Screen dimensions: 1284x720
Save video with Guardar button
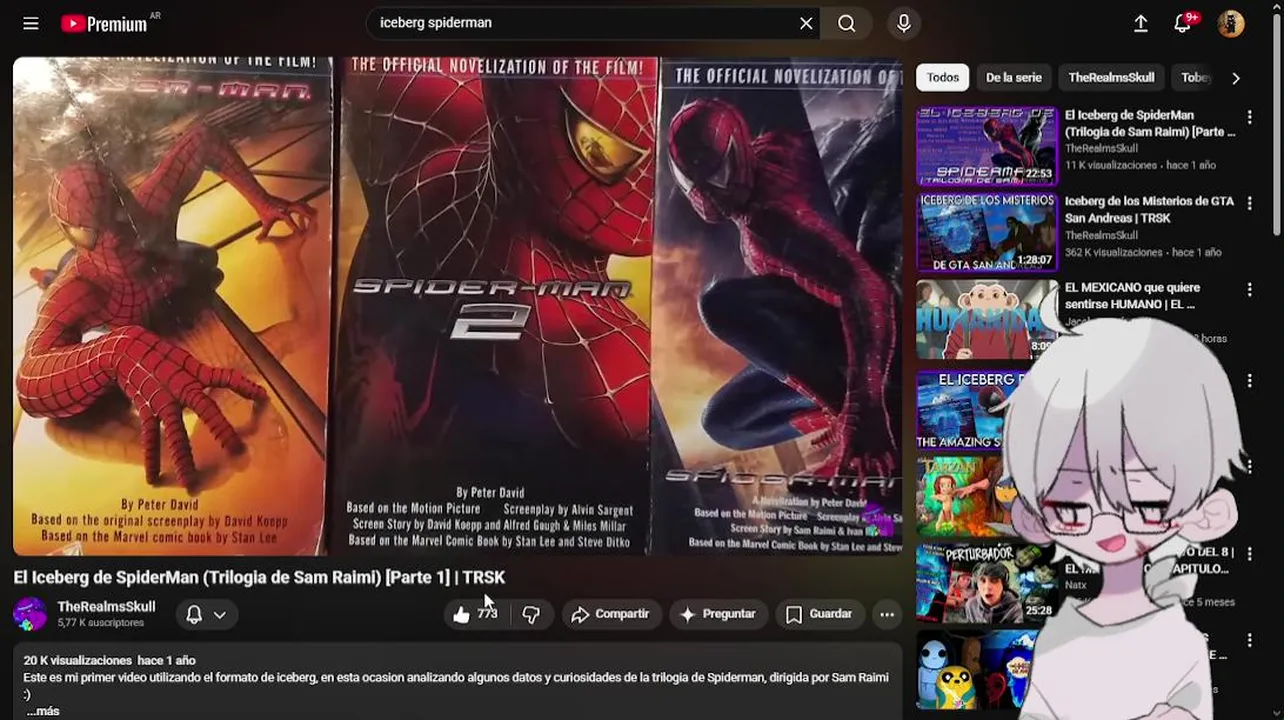coord(819,614)
